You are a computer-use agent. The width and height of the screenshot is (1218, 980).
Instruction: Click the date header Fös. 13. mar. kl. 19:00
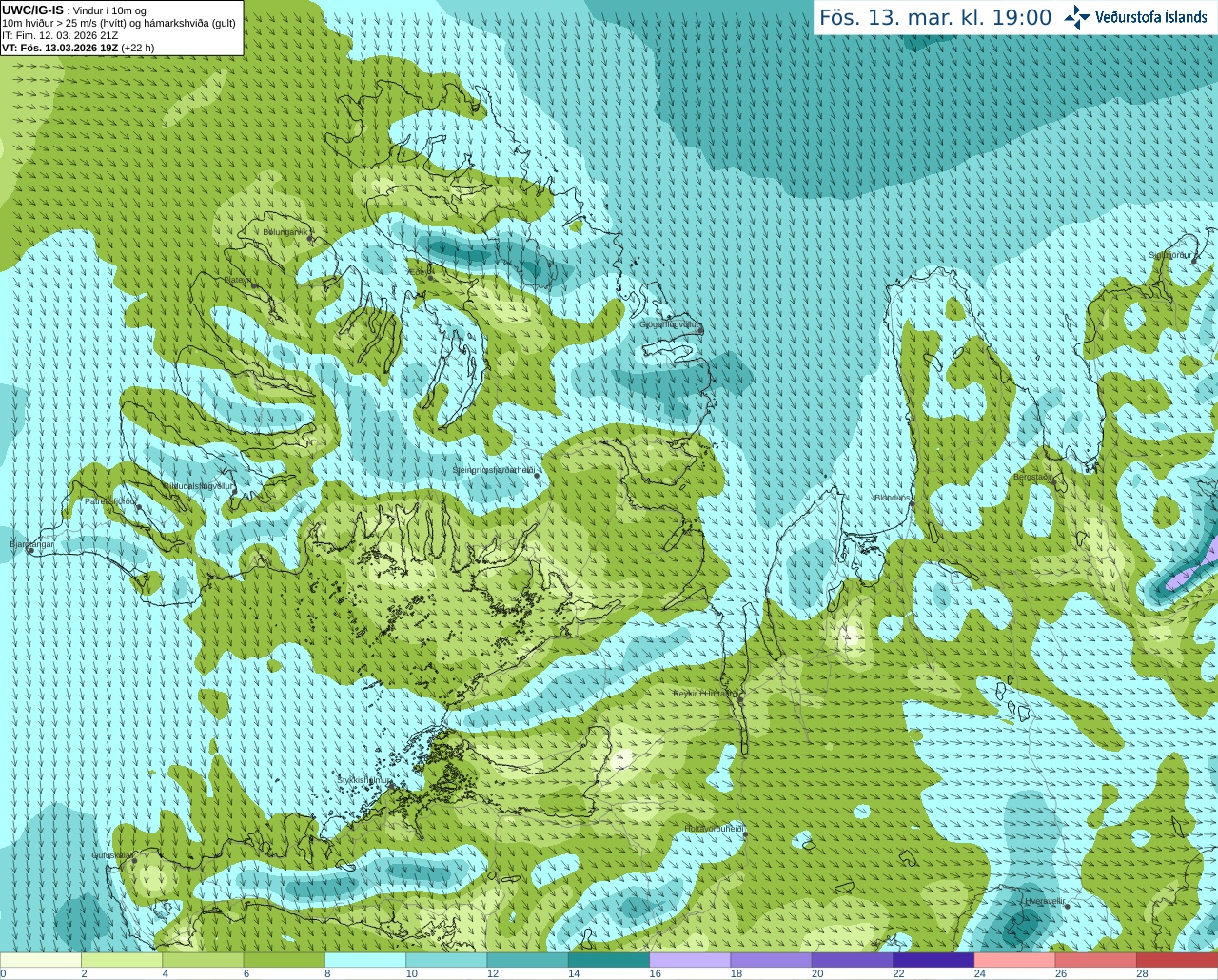935,17
